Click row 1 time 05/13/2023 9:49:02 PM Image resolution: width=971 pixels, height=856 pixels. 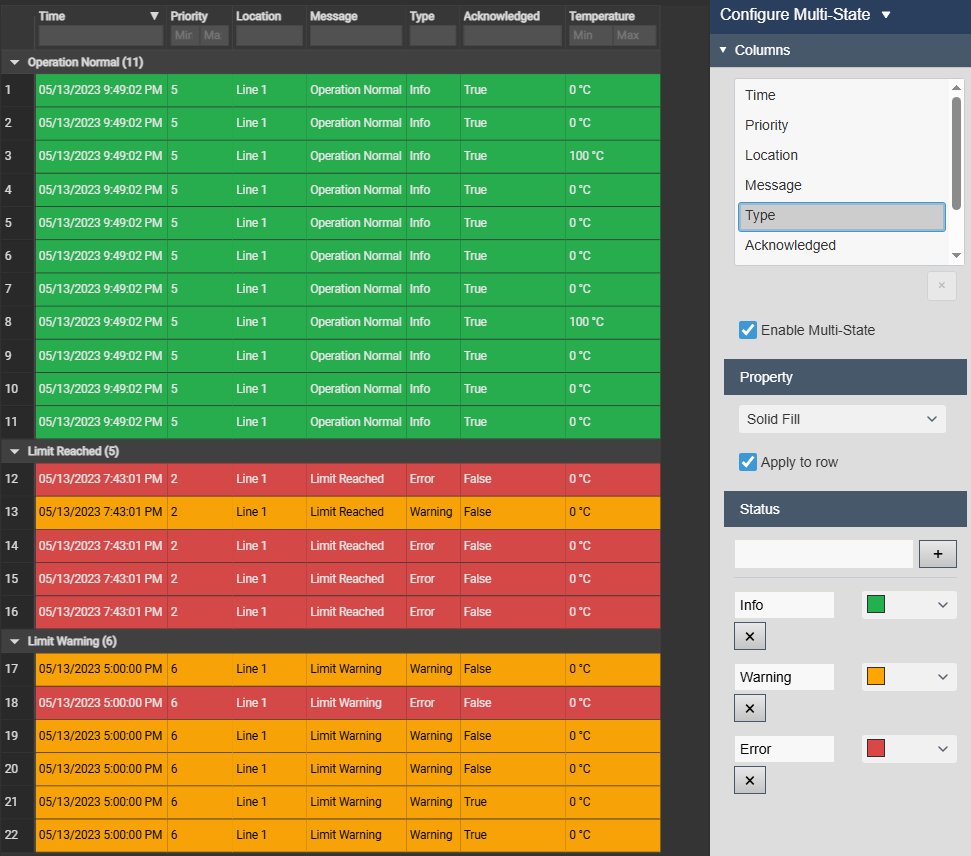click(x=100, y=89)
